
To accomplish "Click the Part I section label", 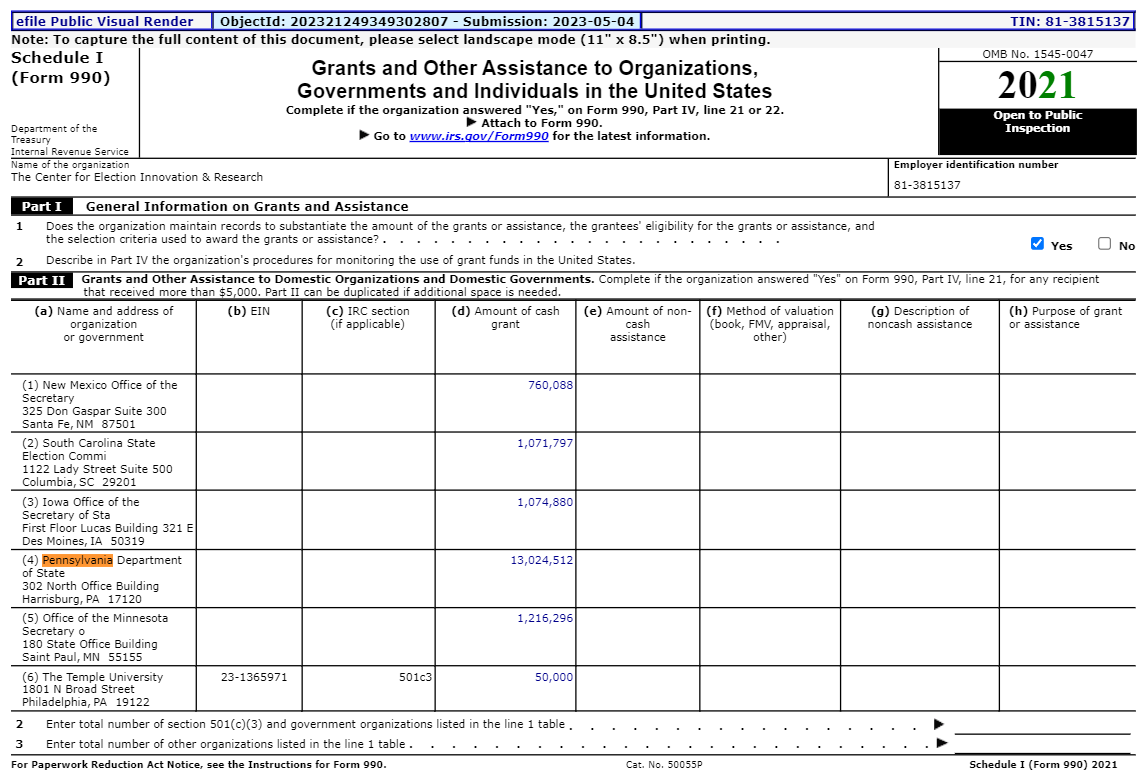I will point(41,206).
